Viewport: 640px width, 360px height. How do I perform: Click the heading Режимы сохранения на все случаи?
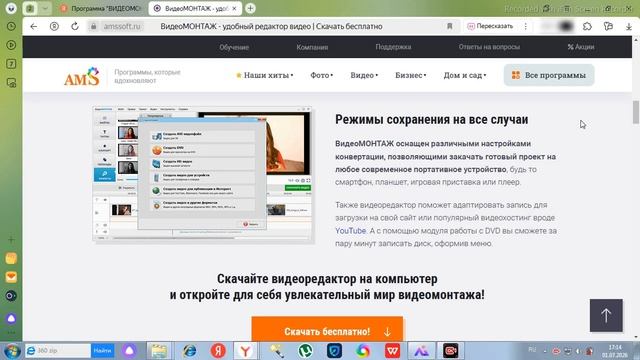[431, 120]
